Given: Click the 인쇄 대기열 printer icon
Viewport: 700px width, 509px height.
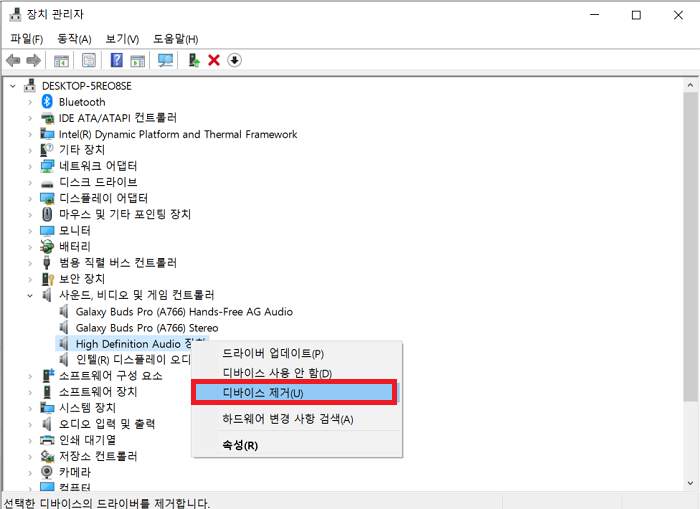Looking at the screenshot, I should pyautogui.click(x=47, y=440).
